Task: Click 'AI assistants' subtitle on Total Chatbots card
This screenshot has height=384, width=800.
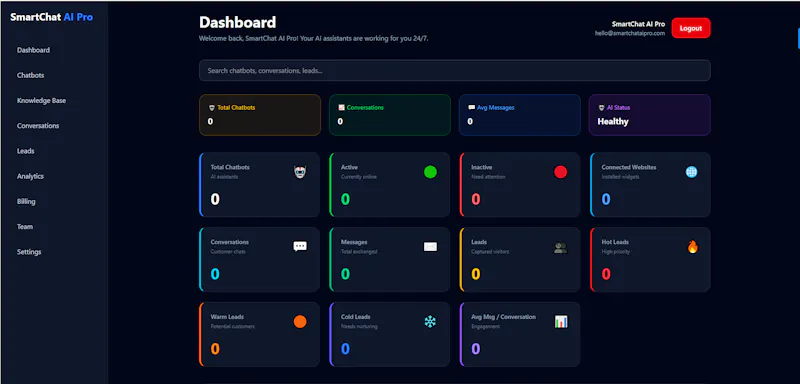Action: [x=224, y=177]
